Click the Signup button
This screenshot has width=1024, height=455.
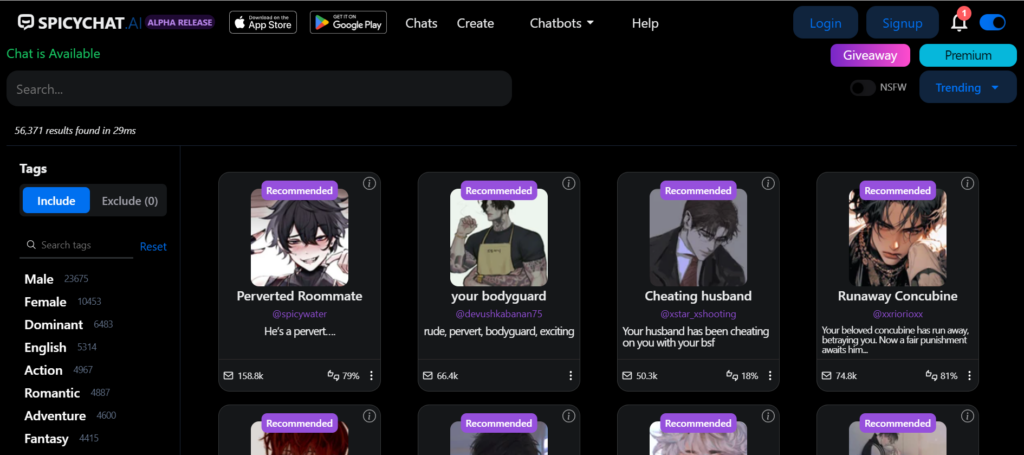coord(902,23)
